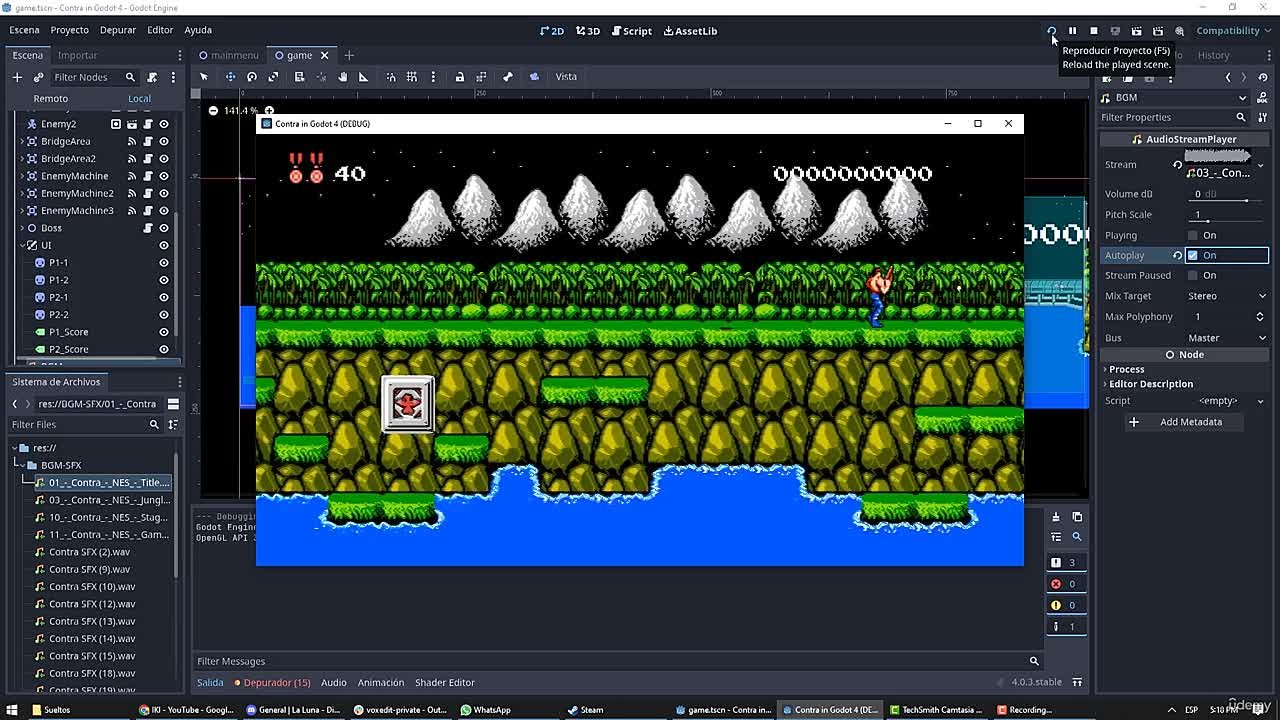Open the Script empty dropdown
The width and height of the screenshot is (1280, 720).
[1227, 401]
